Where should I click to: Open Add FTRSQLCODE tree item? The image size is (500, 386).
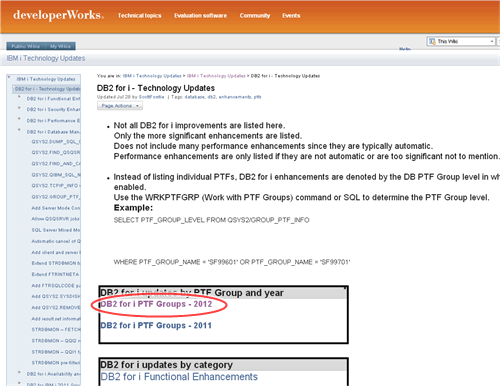click(x=56, y=286)
